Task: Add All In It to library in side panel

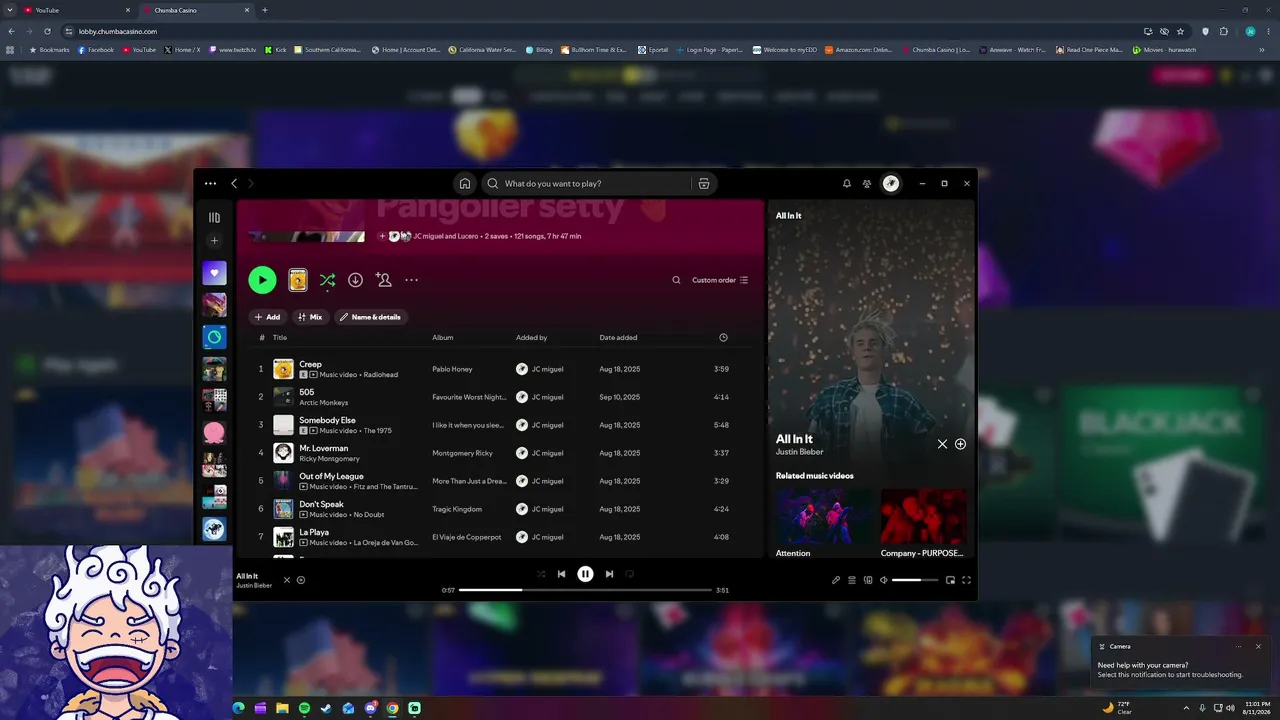Action: click(960, 444)
